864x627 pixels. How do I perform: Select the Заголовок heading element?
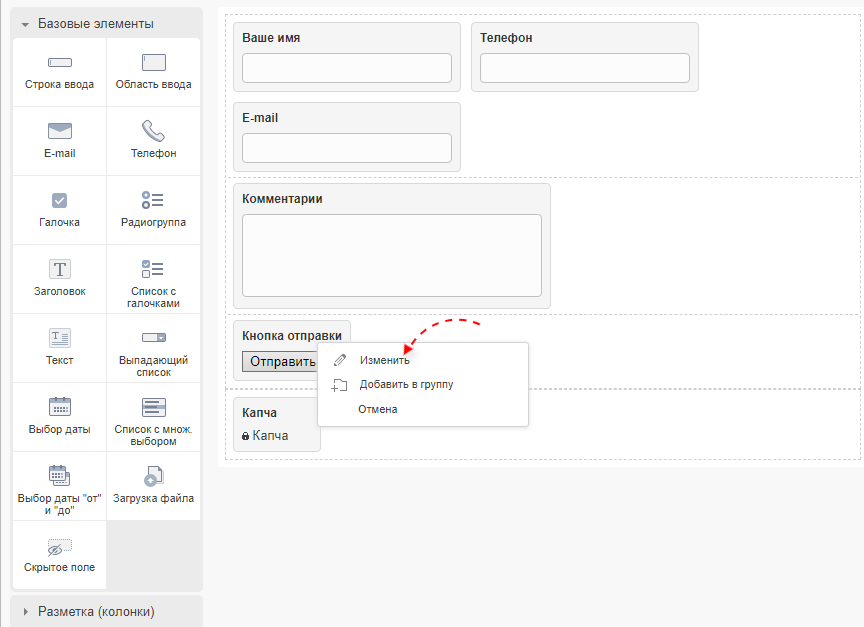59,270
